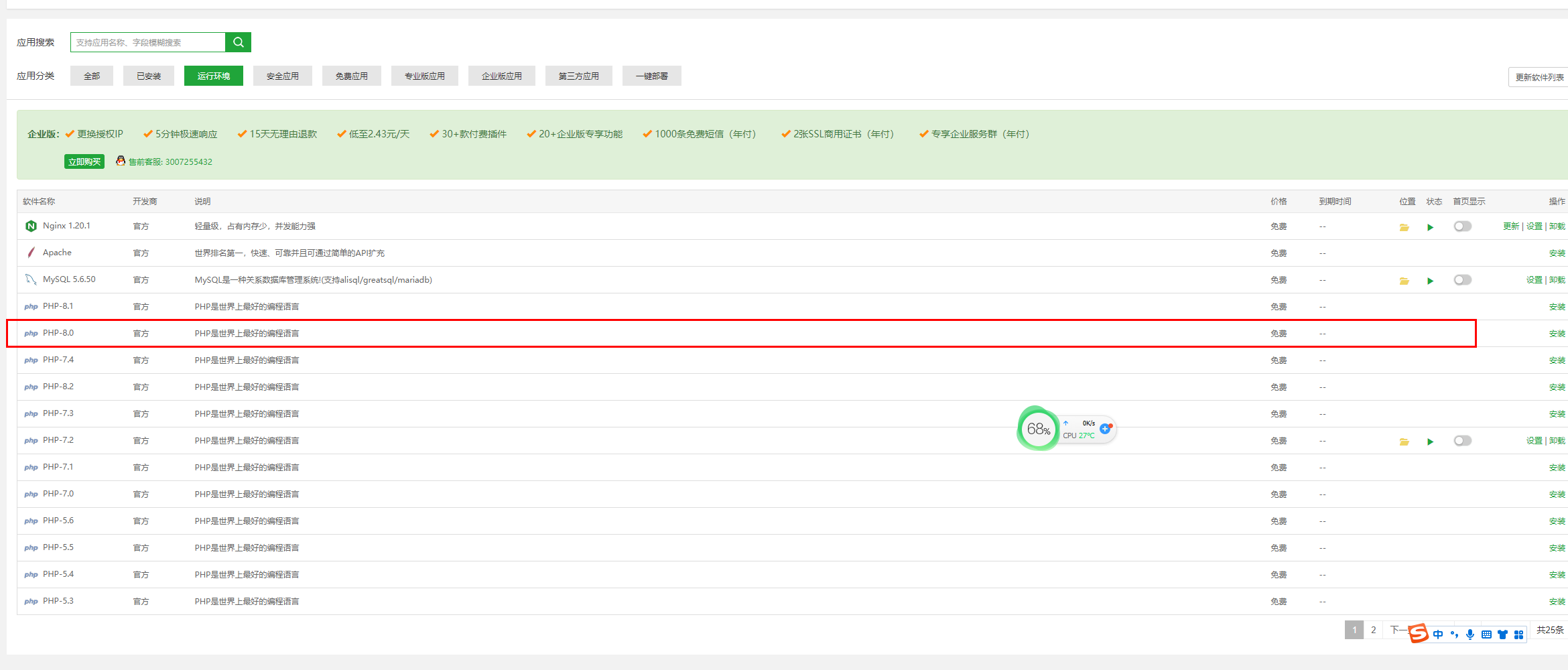
Task: Click 卸载 link for PHP-7.2
Action: click(1557, 441)
